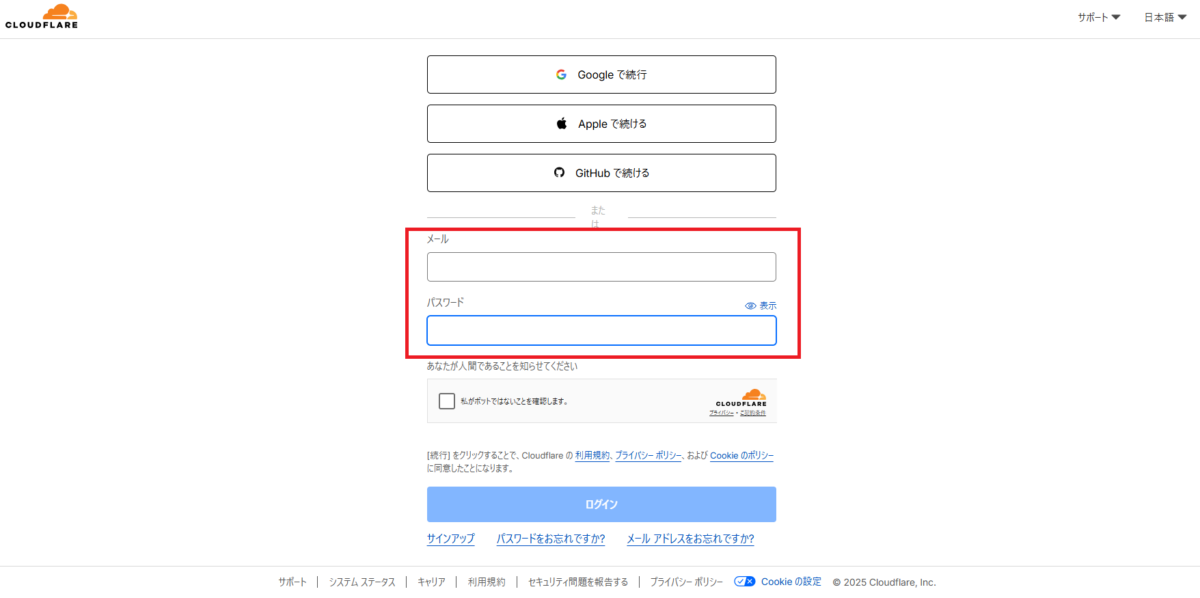Image resolution: width=1200 pixels, height=598 pixels.
Task: Click パスワードをお忘れですか? link
Action: click(x=550, y=539)
